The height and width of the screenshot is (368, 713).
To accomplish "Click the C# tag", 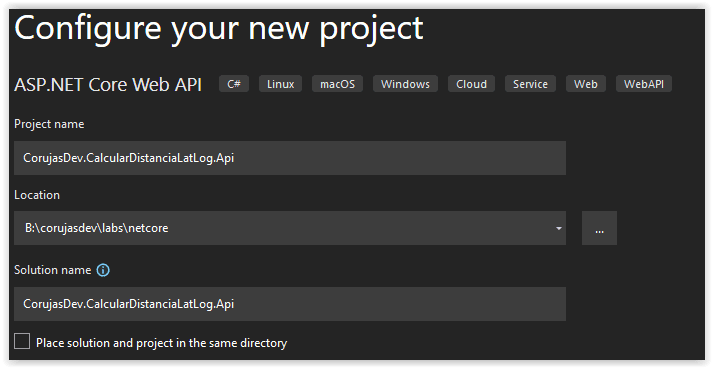I will 234,84.
